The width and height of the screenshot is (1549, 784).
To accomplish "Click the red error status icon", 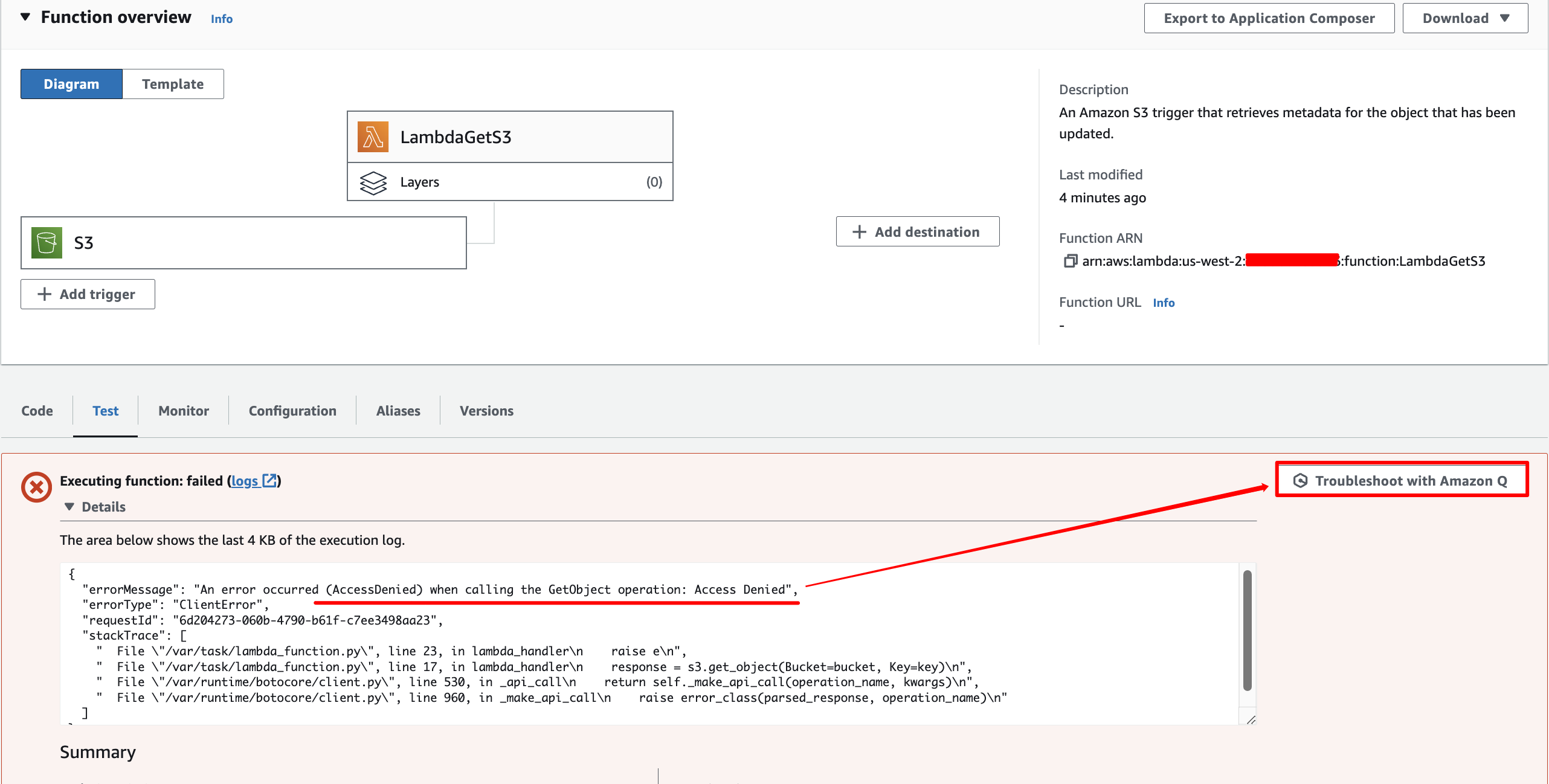I will click(36, 487).
